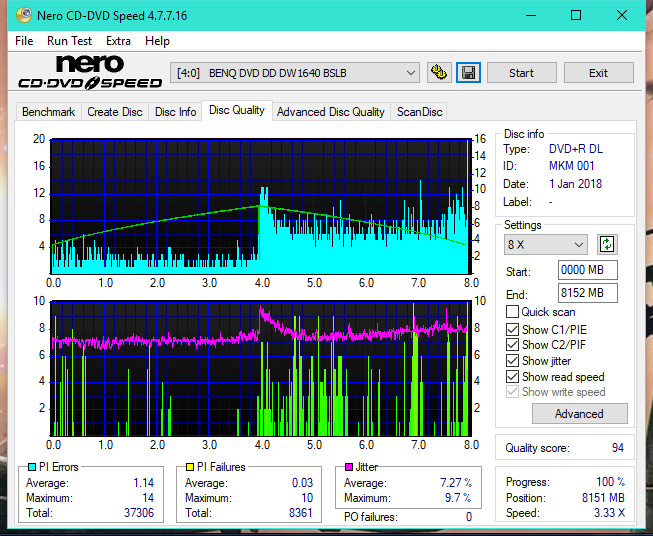Image resolution: width=653 pixels, height=536 pixels.
Task: Click the disc date 1 Jan 2018
Action: [576, 184]
